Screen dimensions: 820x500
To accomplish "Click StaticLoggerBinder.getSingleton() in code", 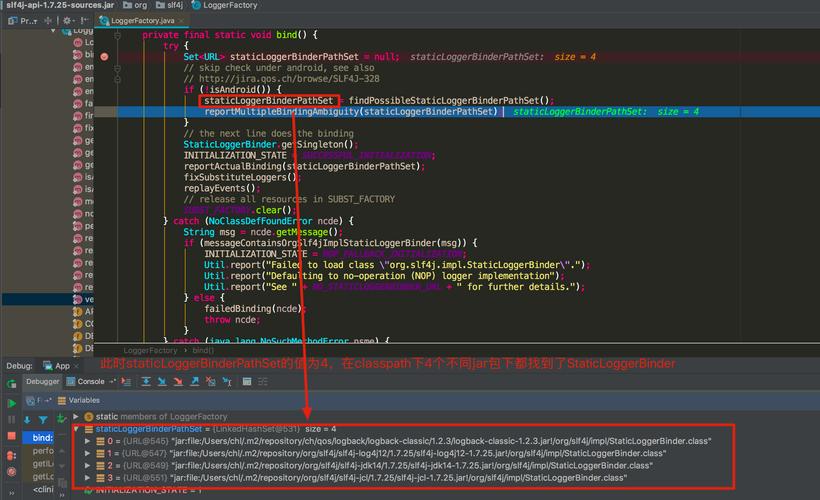I will click(269, 144).
